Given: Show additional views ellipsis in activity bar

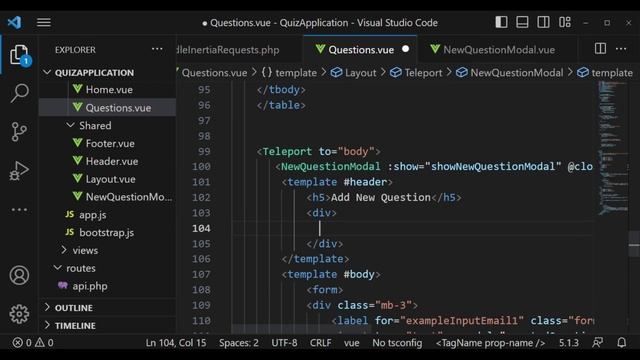Looking at the screenshot, I should click(19, 209).
